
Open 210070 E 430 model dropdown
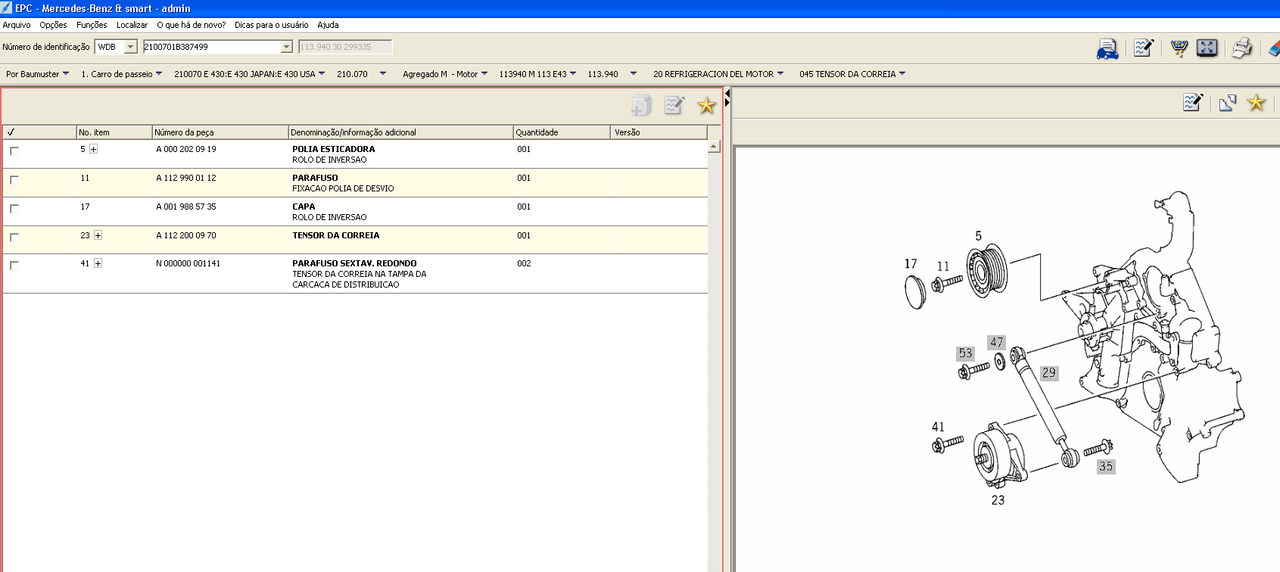point(250,74)
